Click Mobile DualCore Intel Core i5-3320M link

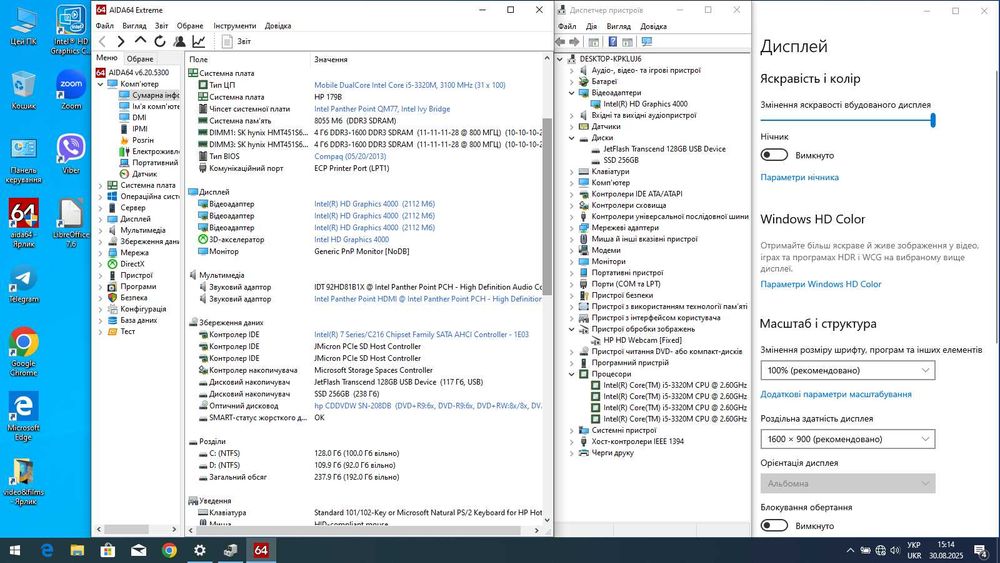point(409,85)
